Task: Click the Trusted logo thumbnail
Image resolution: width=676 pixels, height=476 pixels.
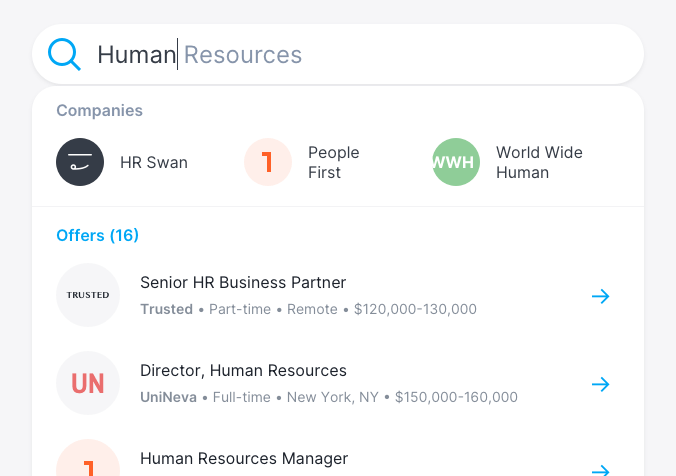Action: tap(88, 295)
